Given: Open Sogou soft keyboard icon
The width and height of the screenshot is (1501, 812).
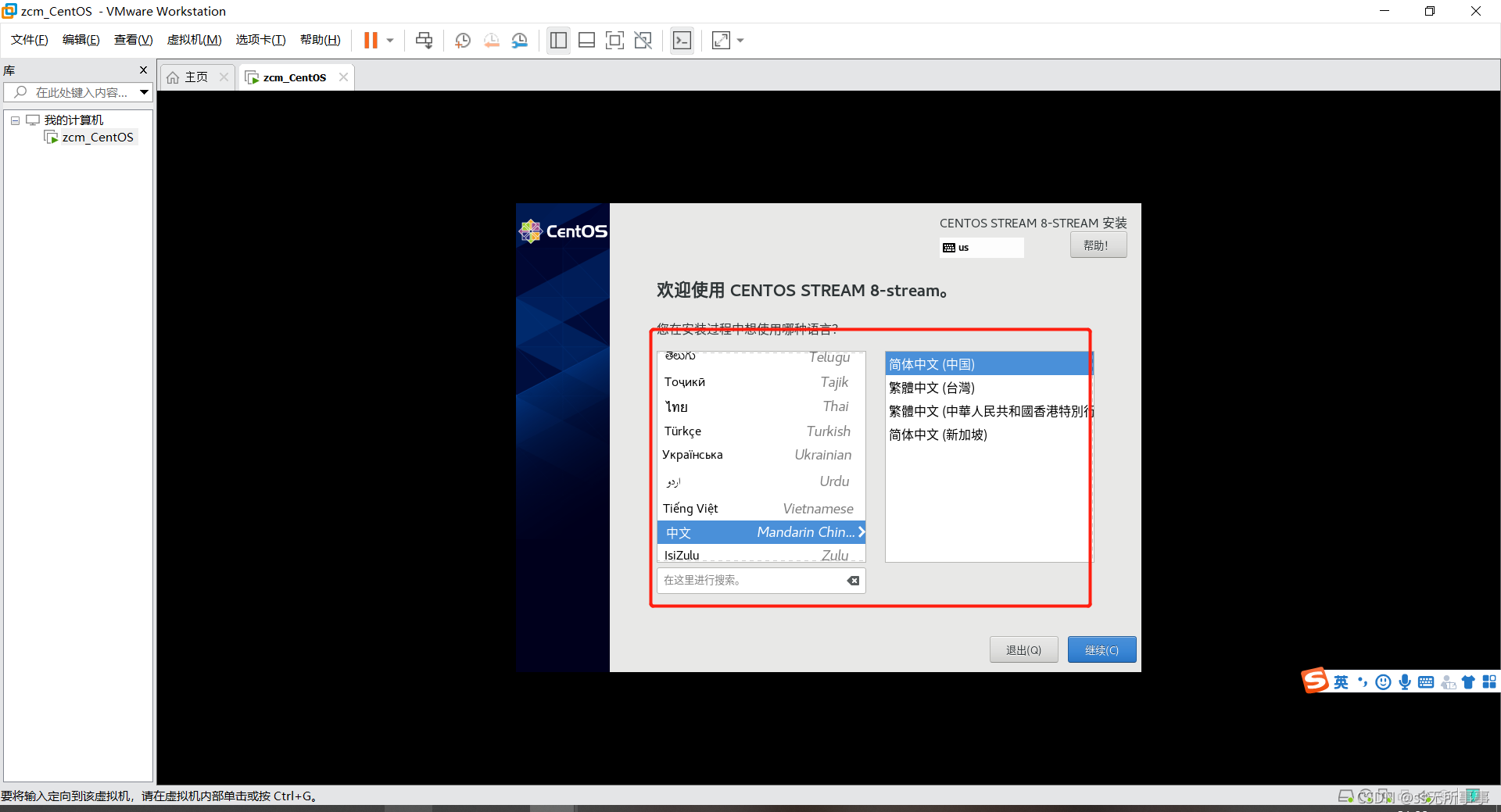Looking at the screenshot, I should (x=1426, y=682).
